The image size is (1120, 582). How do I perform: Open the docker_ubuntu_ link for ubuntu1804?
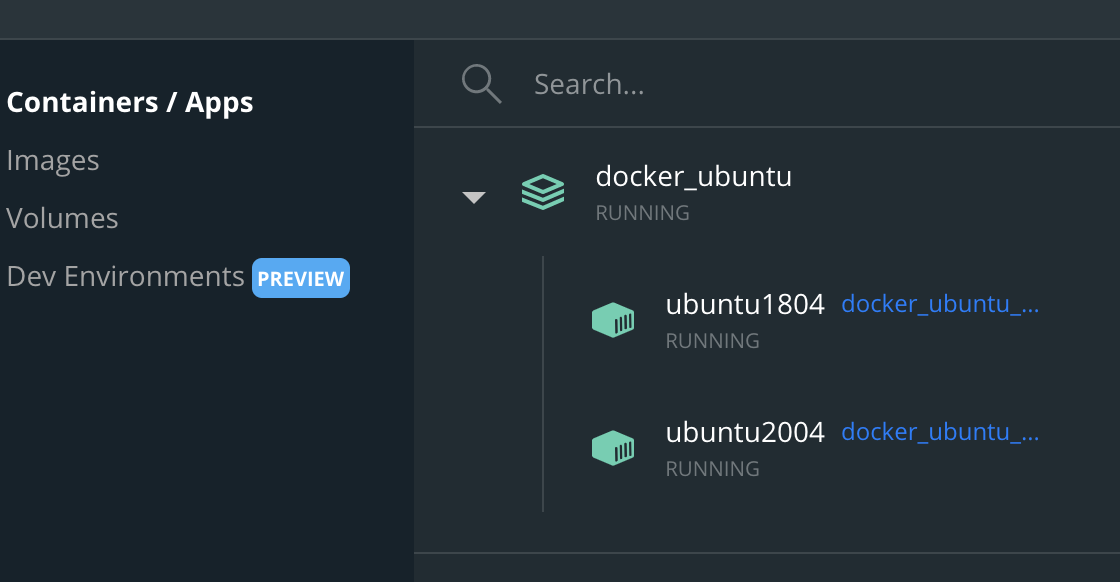938,304
